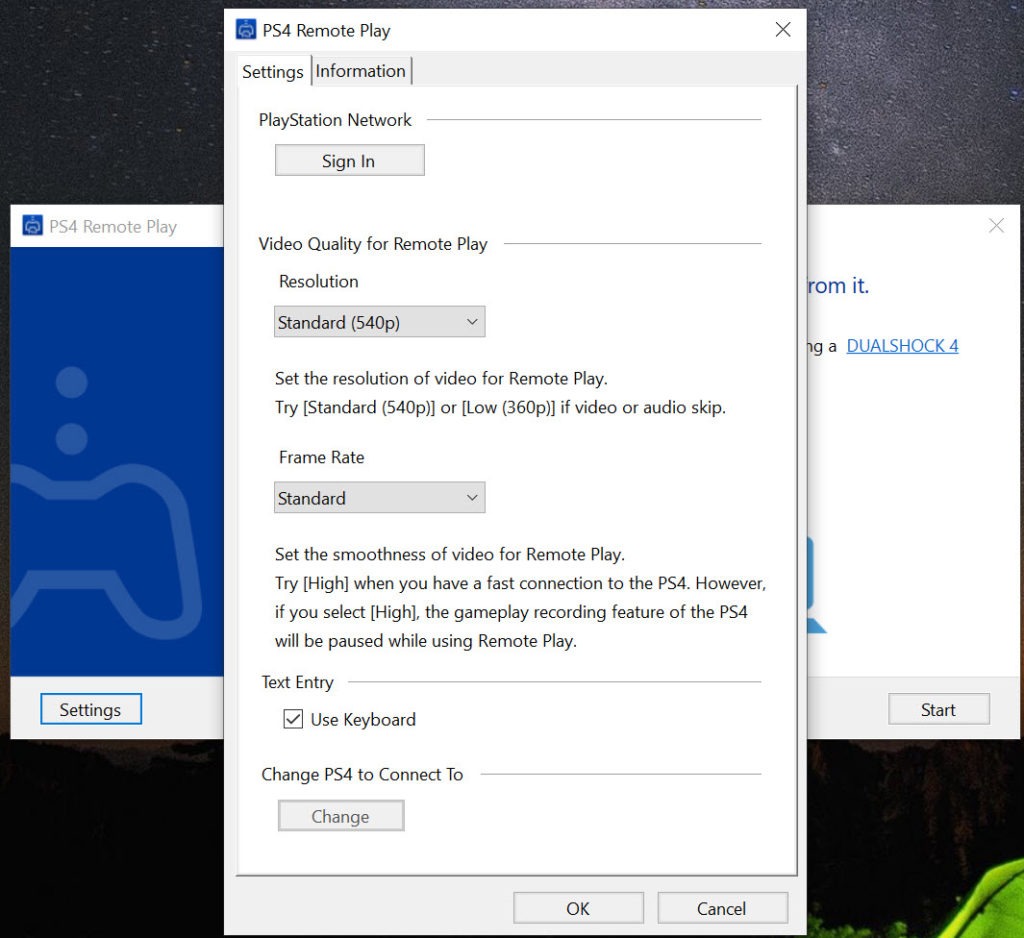Click the 'Text Entry' section label
1024x938 pixels.
point(298,682)
